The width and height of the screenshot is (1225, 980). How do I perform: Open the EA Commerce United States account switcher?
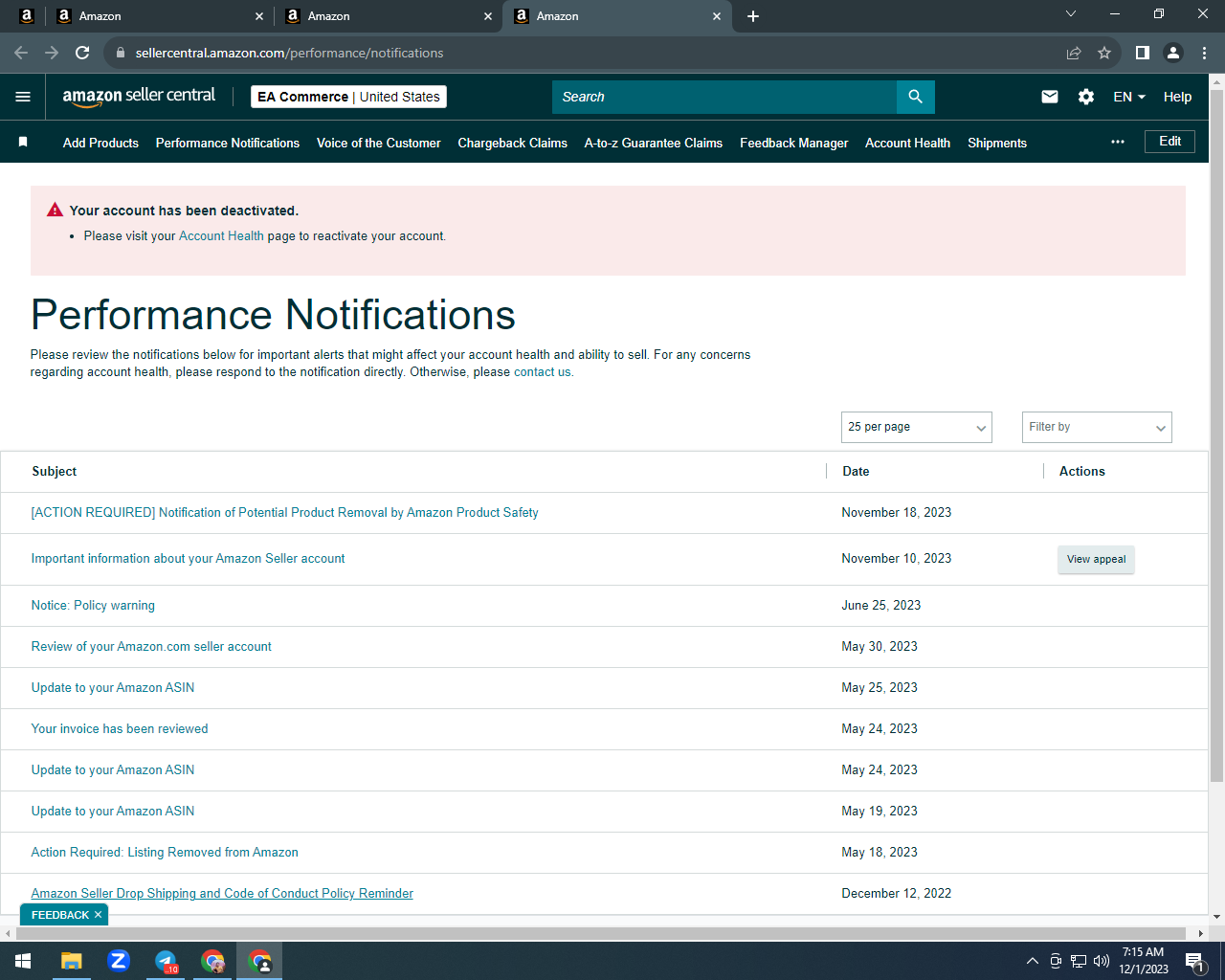tap(348, 97)
